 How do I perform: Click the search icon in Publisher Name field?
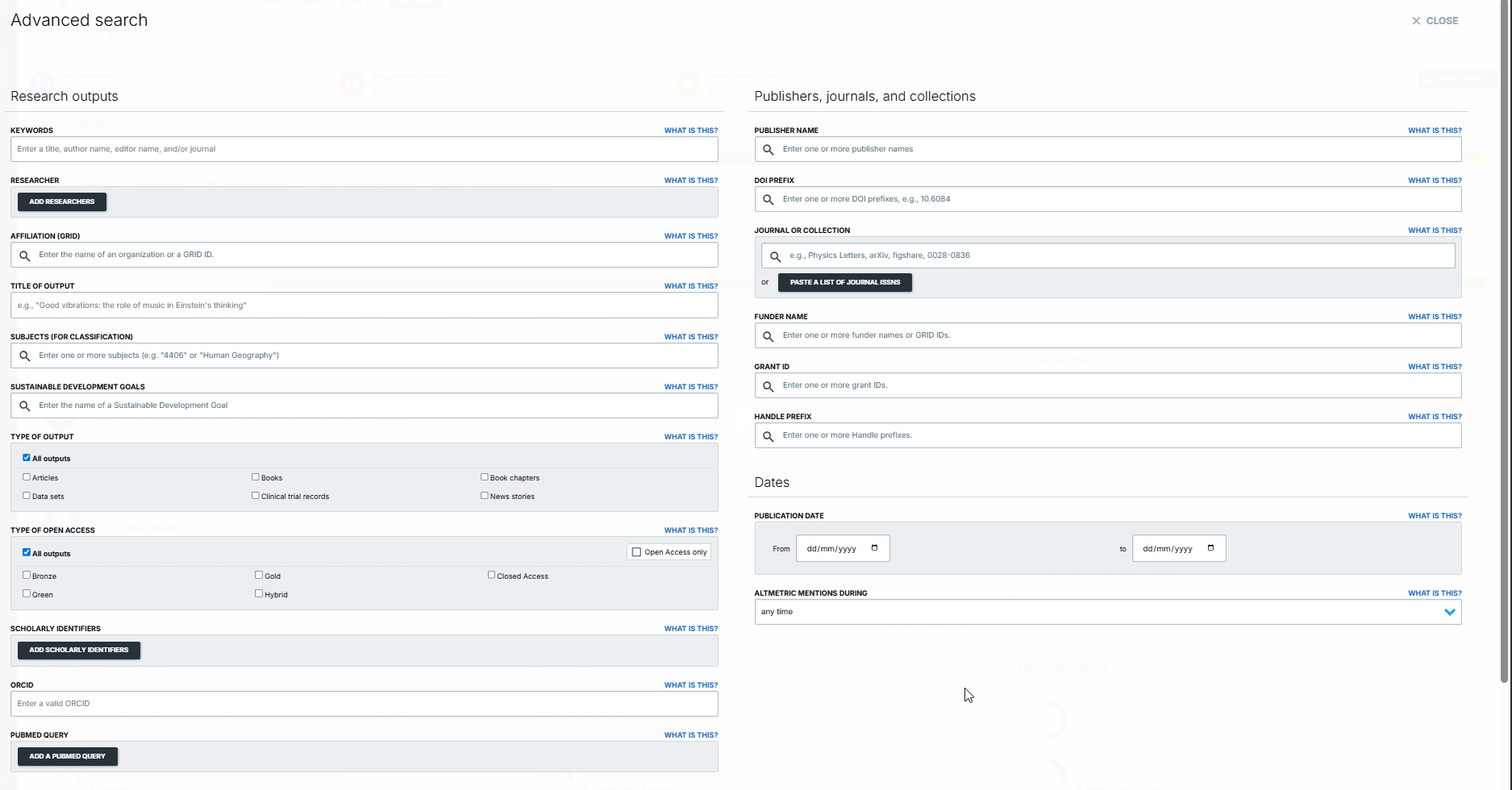click(768, 150)
